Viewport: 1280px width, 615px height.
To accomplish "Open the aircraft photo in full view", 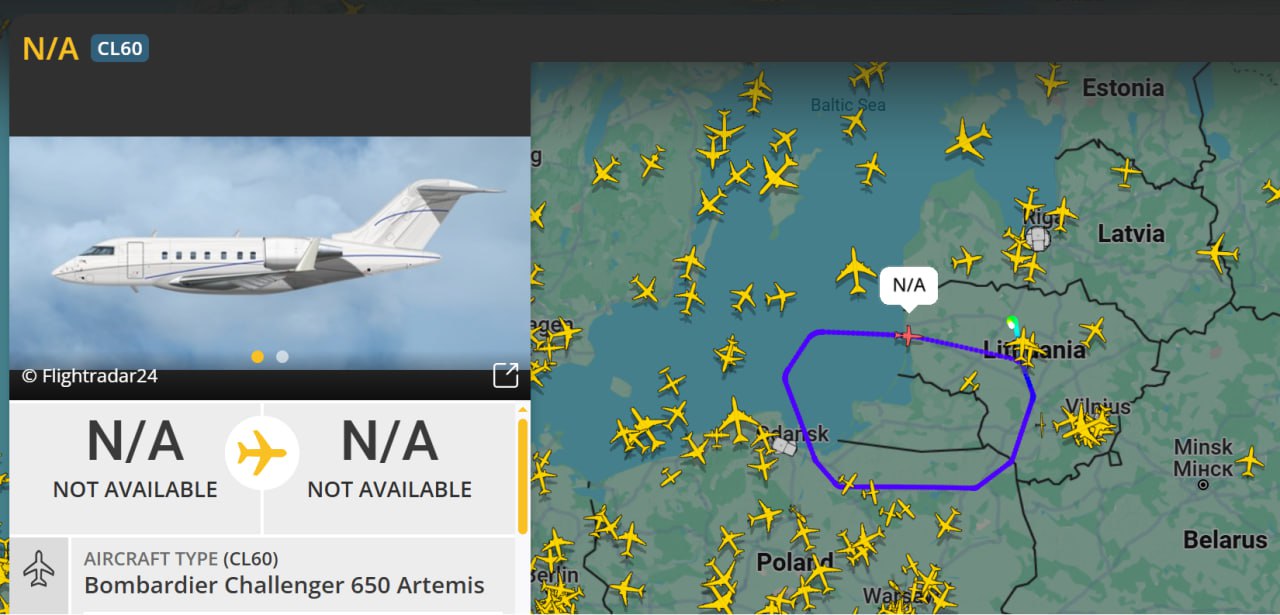I will pyautogui.click(x=506, y=375).
